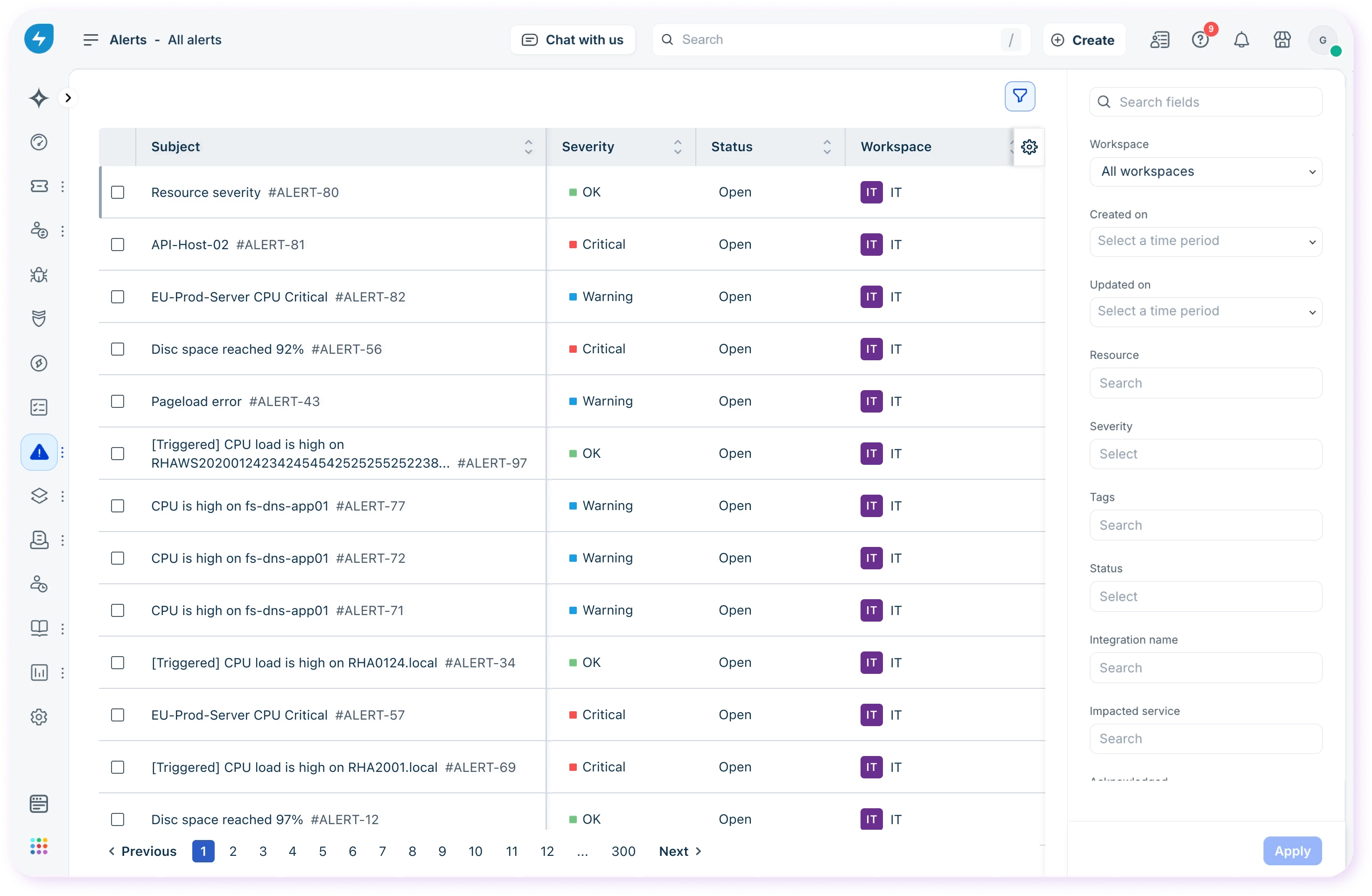Click the filter funnel icon

point(1019,96)
